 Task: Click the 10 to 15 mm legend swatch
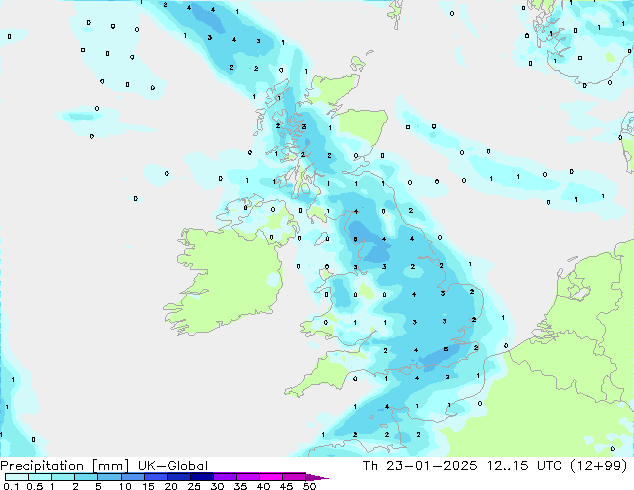[x=133, y=477]
